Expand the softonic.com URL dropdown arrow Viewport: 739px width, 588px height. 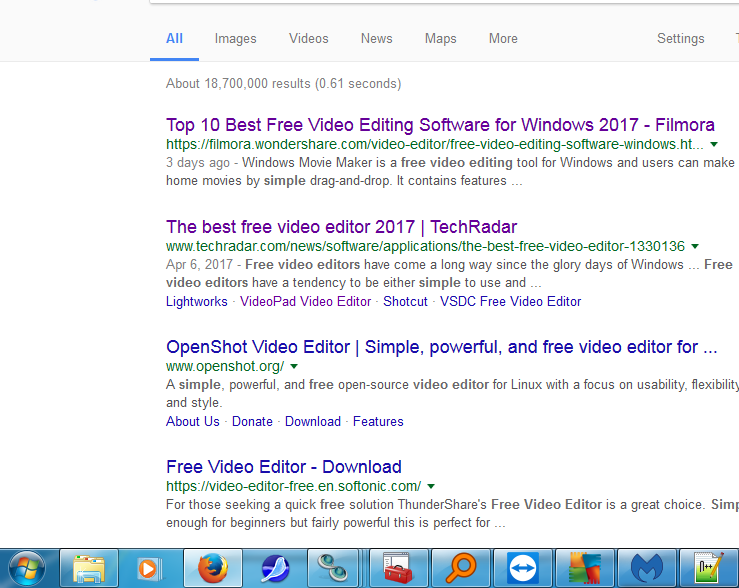click(431, 486)
